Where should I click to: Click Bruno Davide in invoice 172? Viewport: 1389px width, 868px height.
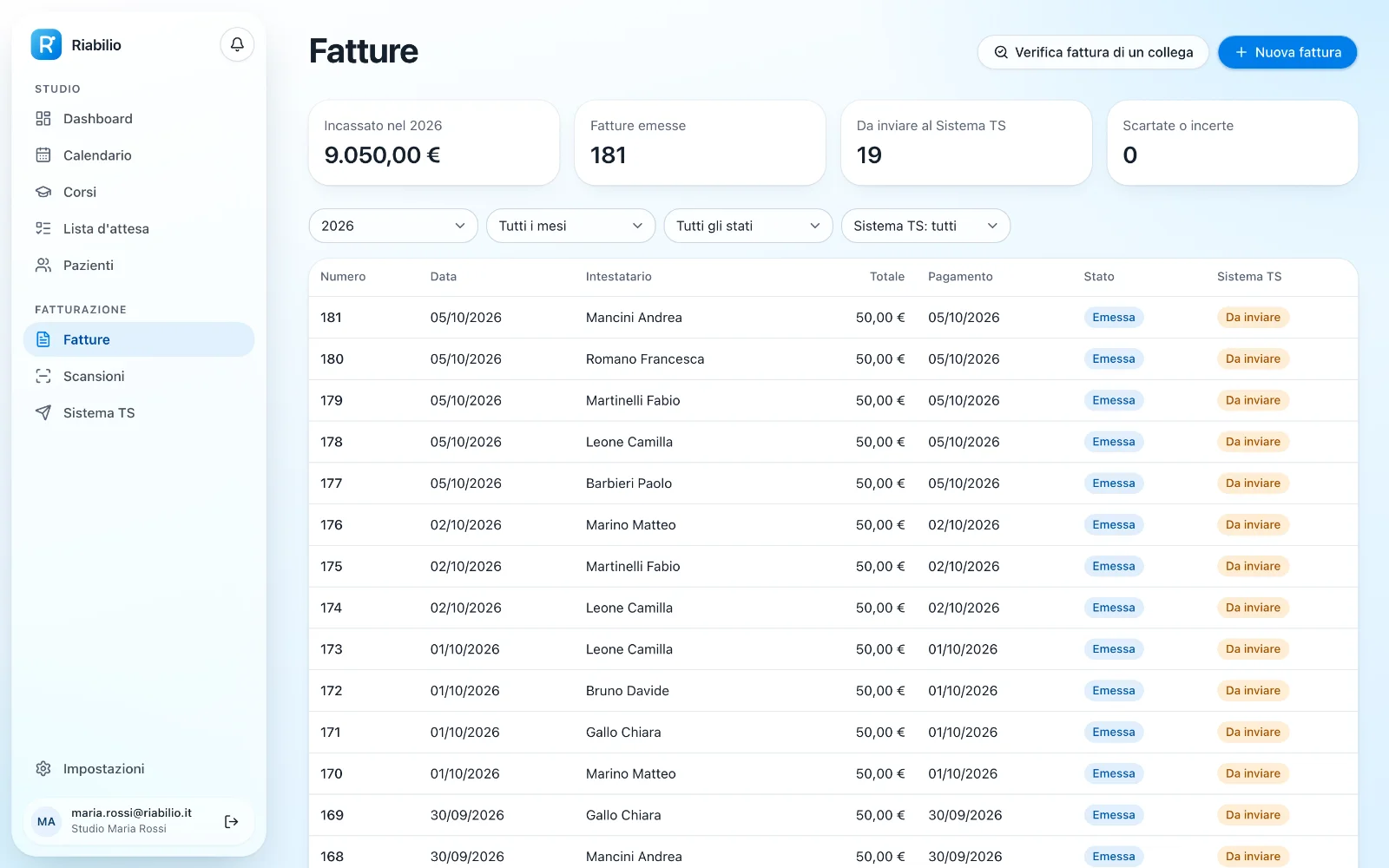point(628,691)
